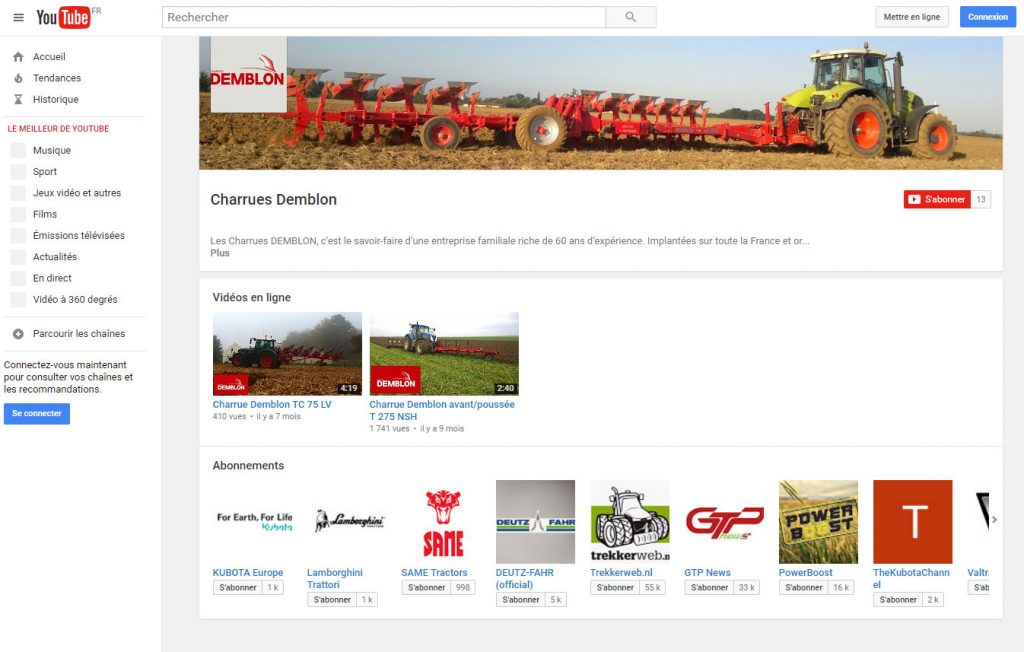The height and width of the screenshot is (652, 1024).
Task: Subscribe to Trekkerweb.nl
Action: tap(615, 587)
